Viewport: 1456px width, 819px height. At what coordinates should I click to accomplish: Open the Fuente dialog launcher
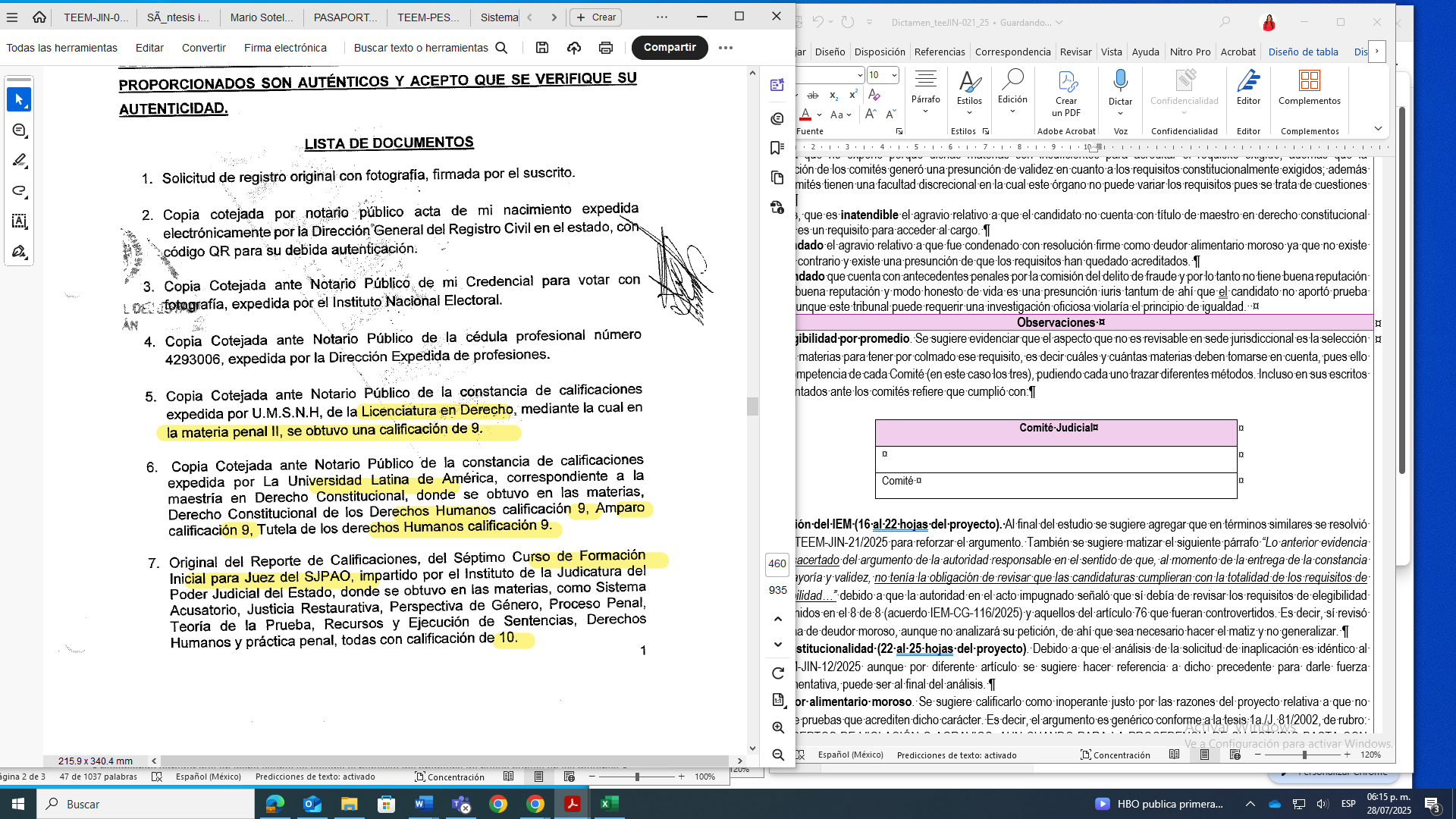tap(899, 131)
